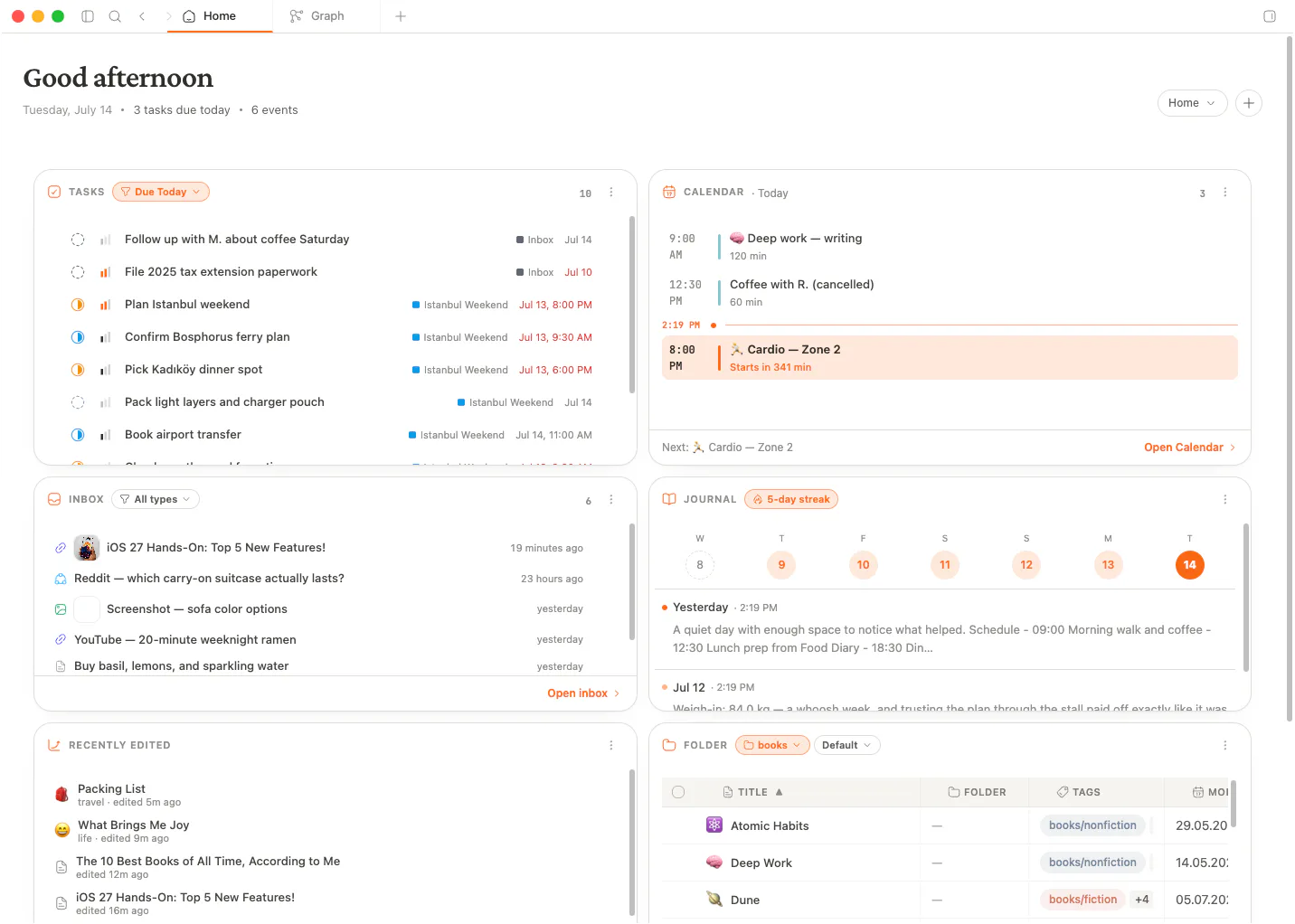Toggle status of Book airport transfer task

[78, 435]
